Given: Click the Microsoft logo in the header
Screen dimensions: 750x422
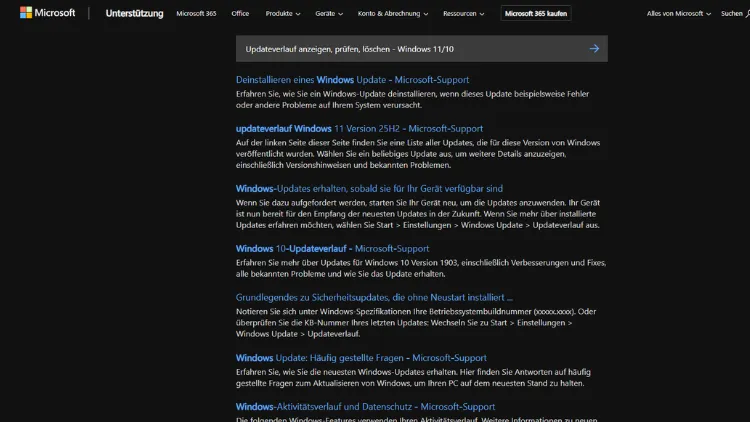Looking at the screenshot, I should [x=47, y=13].
